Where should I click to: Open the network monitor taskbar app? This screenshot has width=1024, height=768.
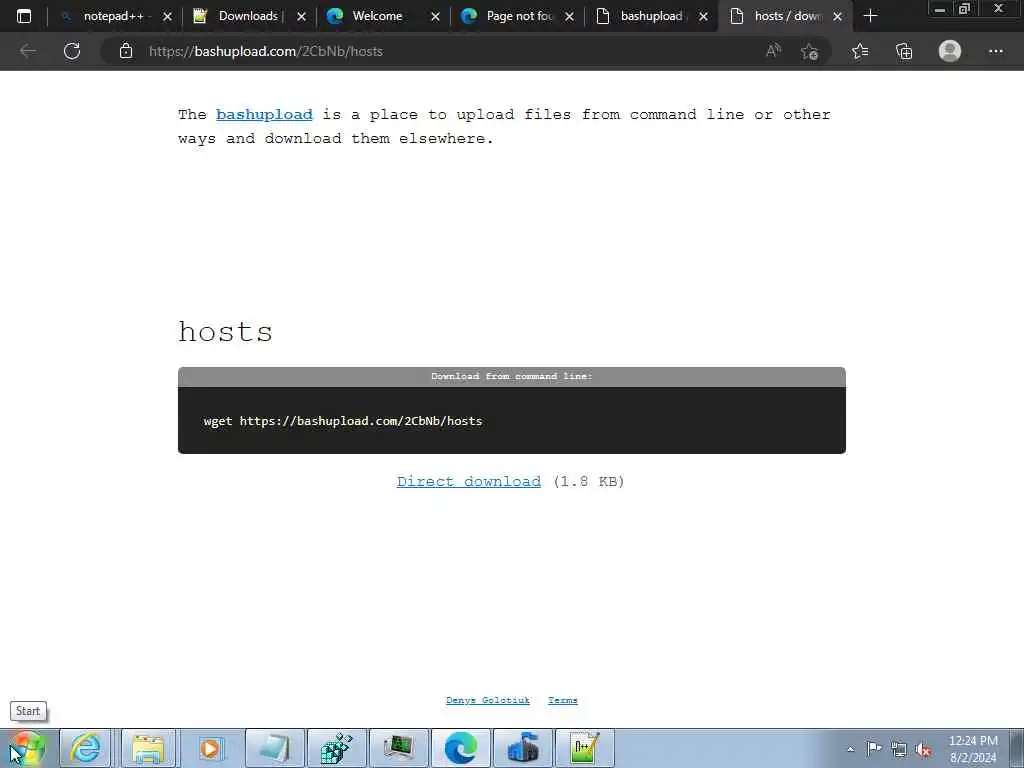(398, 748)
